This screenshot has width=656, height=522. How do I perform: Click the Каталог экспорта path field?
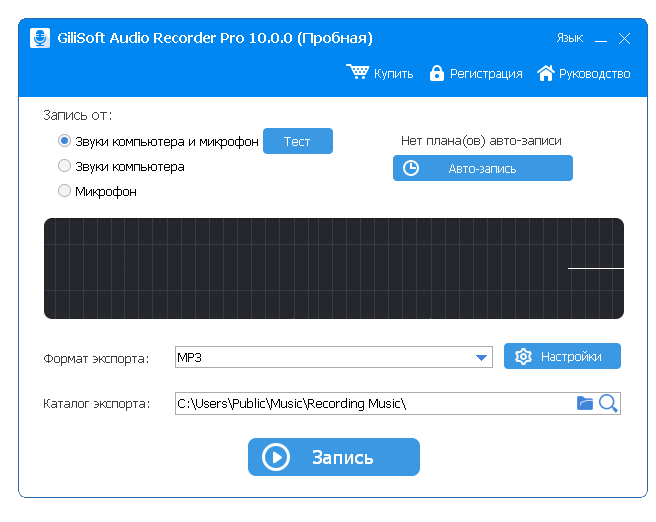370,403
